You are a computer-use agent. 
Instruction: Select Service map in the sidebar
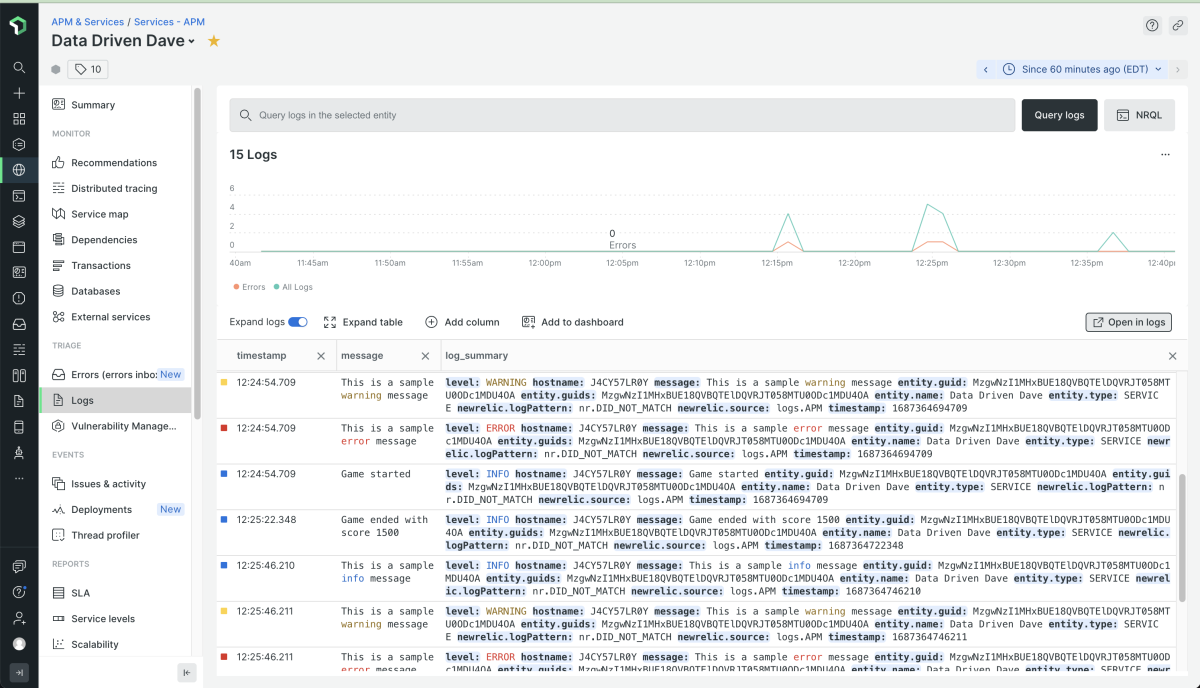(x=99, y=214)
